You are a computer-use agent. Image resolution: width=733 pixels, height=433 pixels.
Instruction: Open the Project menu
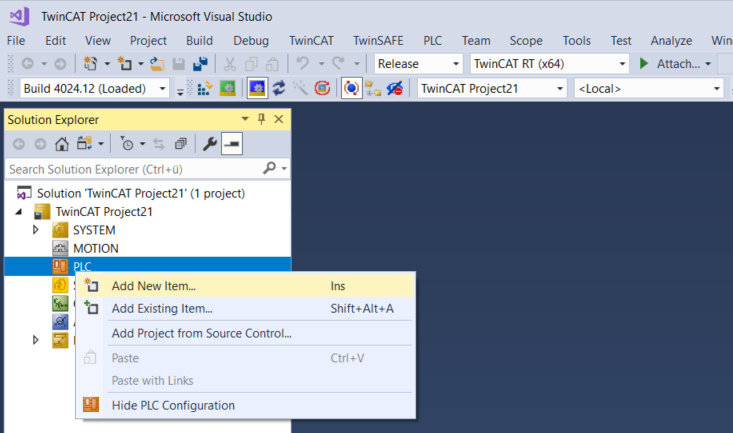148,41
